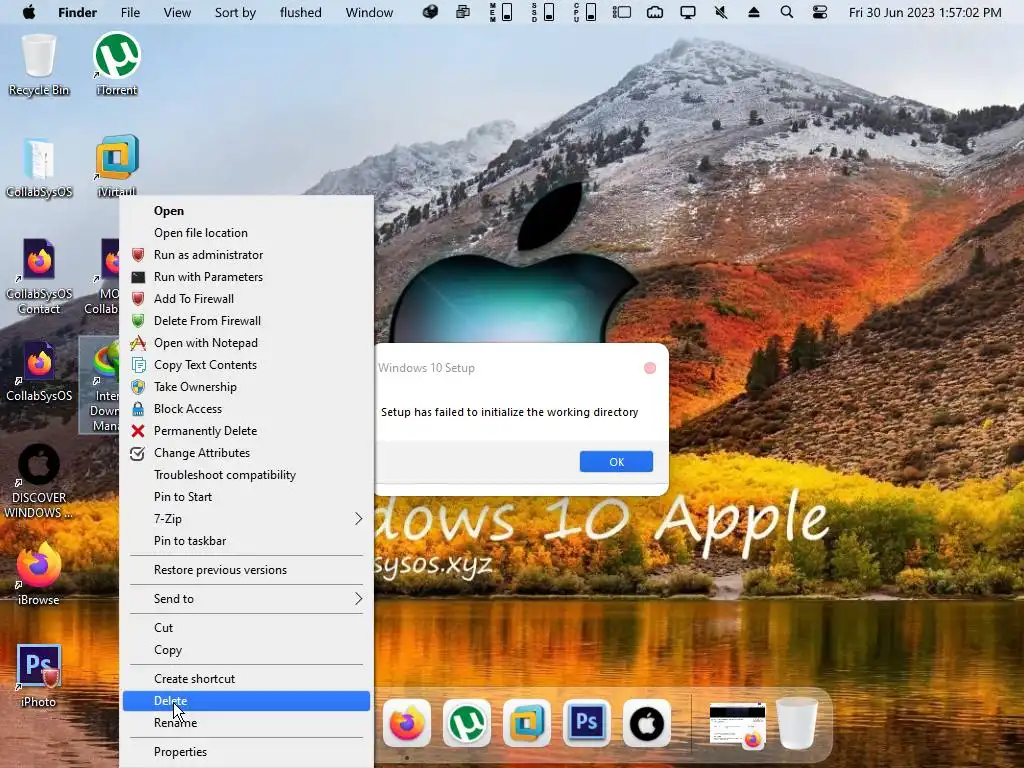Click the MEM usage indicator in menu bar
The image size is (1024, 768).
(501, 12)
